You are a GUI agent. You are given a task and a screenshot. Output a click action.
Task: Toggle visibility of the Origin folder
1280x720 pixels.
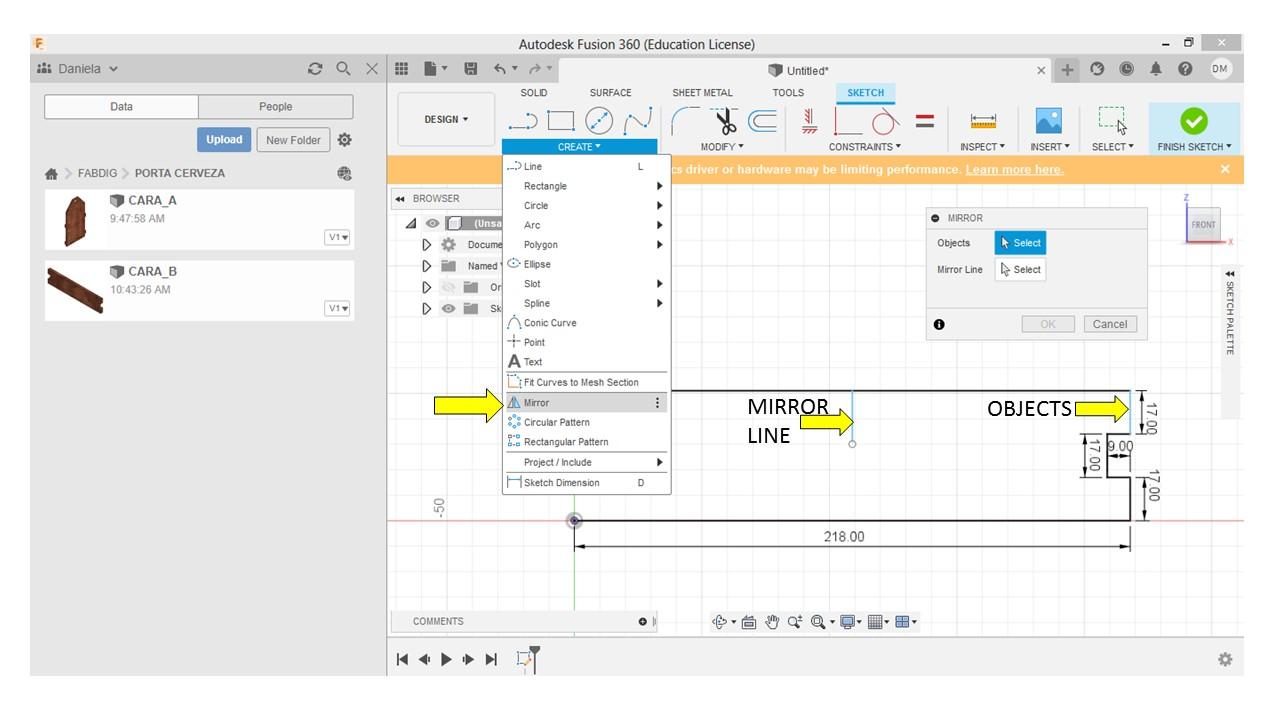point(448,287)
